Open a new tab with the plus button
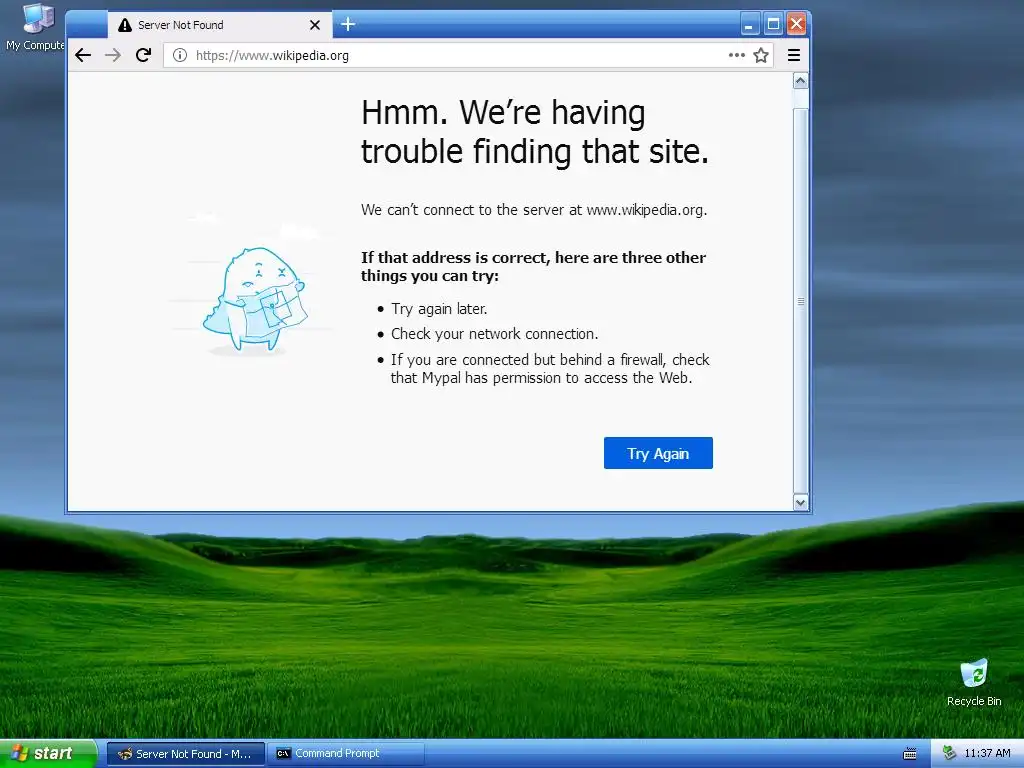Image resolution: width=1024 pixels, height=768 pixels. click(x=348, y=25)
